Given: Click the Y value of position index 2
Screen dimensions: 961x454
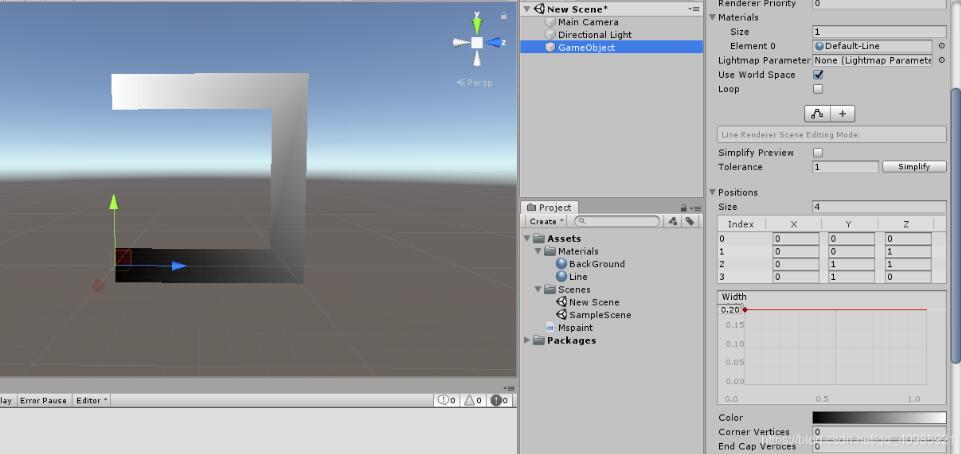Looking at the screenshot, I should point(851,264).
